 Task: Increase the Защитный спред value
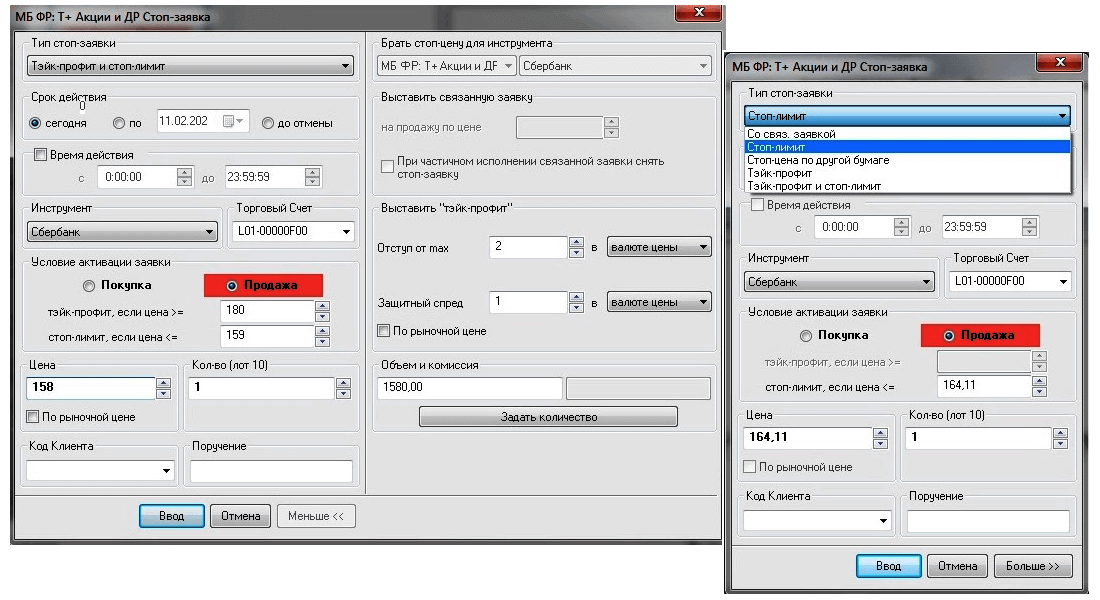tap(576, 296)
